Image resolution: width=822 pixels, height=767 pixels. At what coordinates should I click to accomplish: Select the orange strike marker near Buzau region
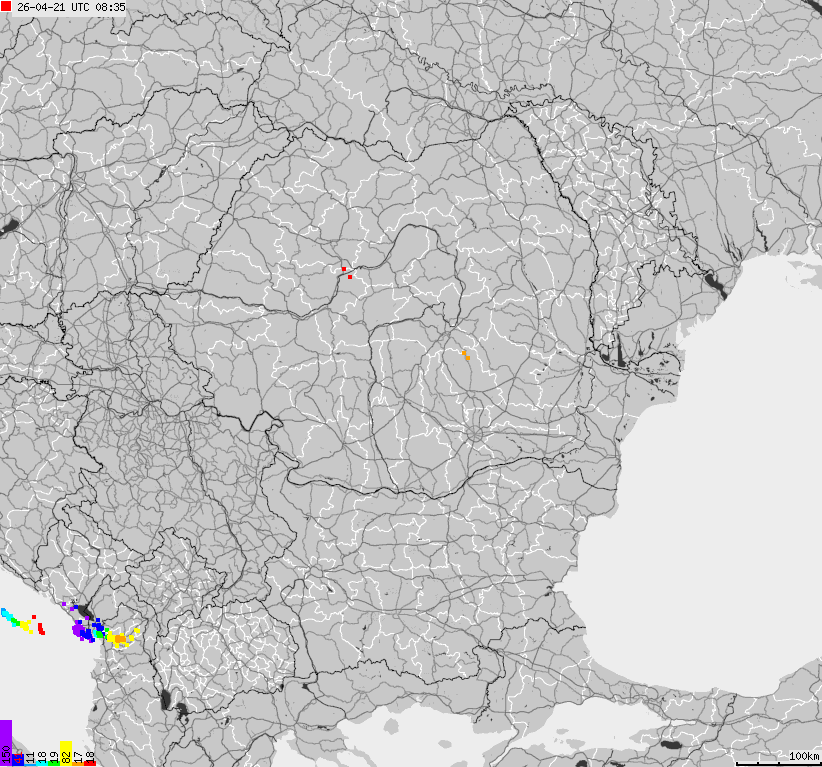click(x=464, y=355)
